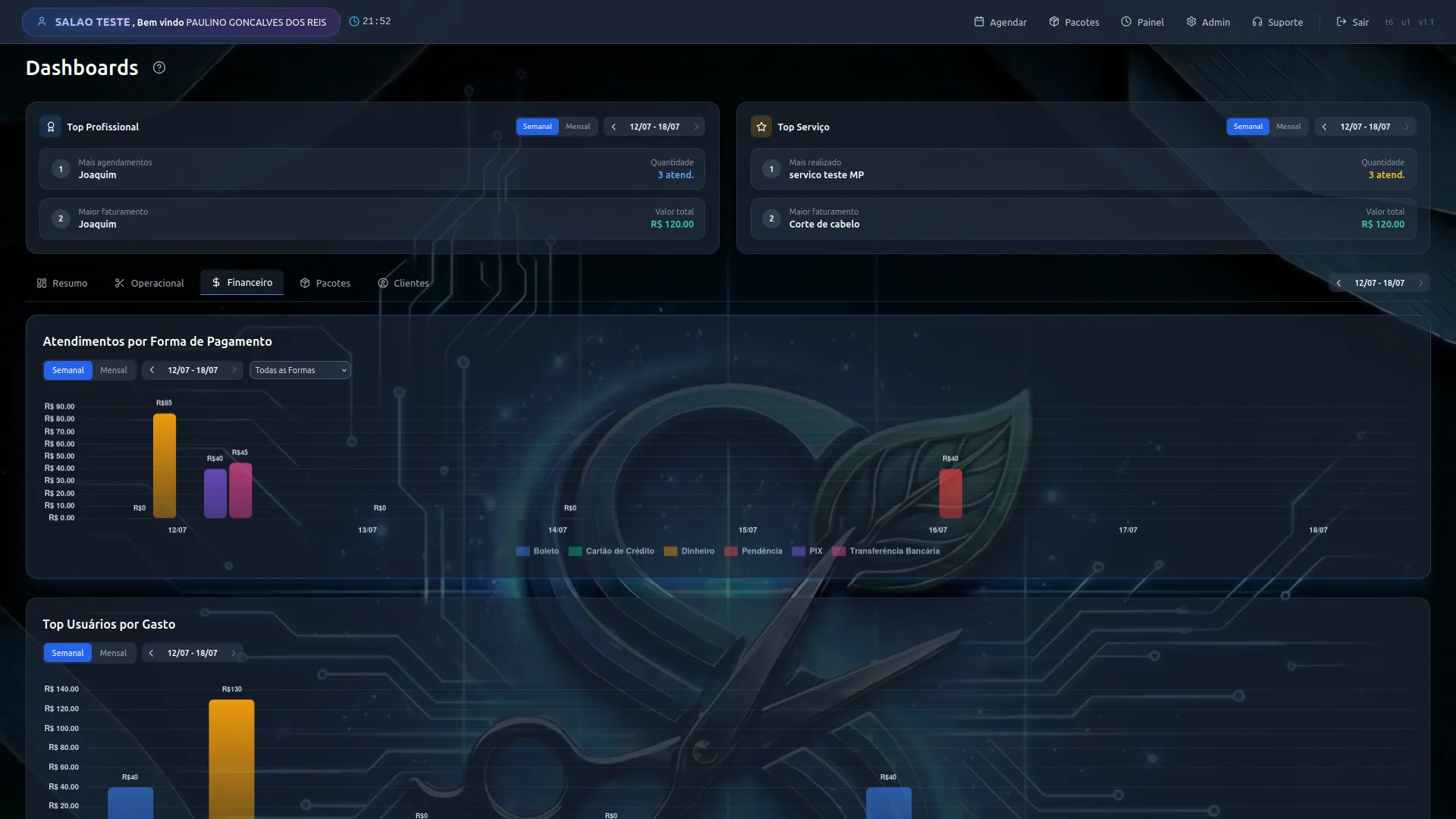Open Admin in the top navigation
Image resolution: width=1456 pixels, height=819 pixels.
1208,22
